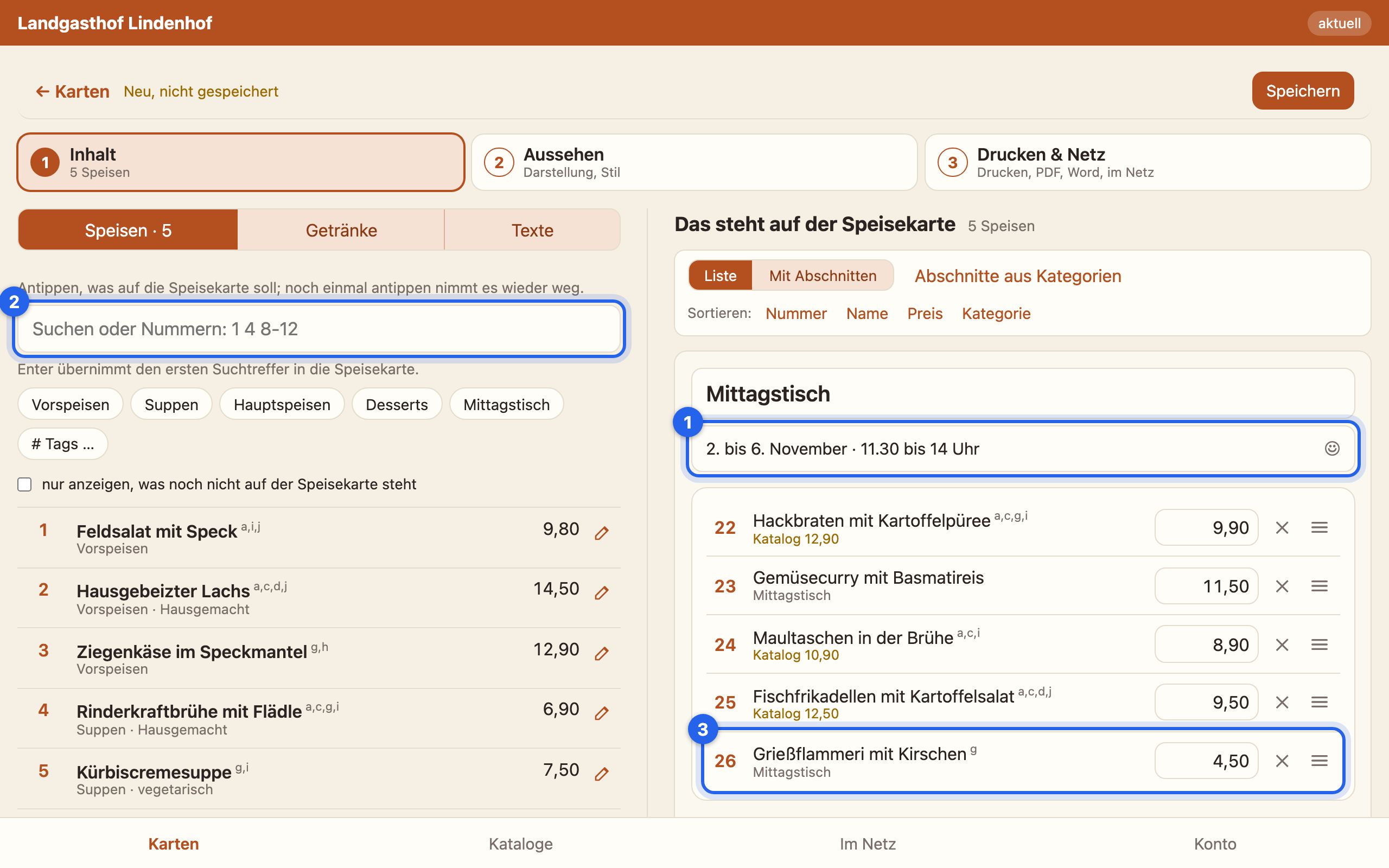Remove Gemüsecurry mit Basmatireis with X
The height and width of the screenshot is (868, 1389).
coord(1282,586)
